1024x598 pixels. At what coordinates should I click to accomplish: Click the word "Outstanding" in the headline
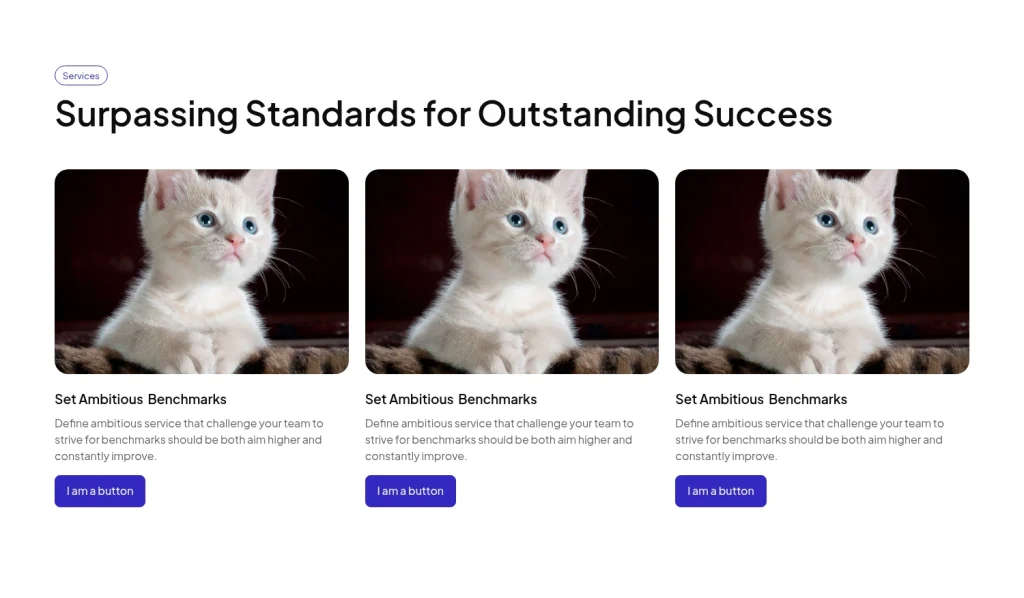581,114
